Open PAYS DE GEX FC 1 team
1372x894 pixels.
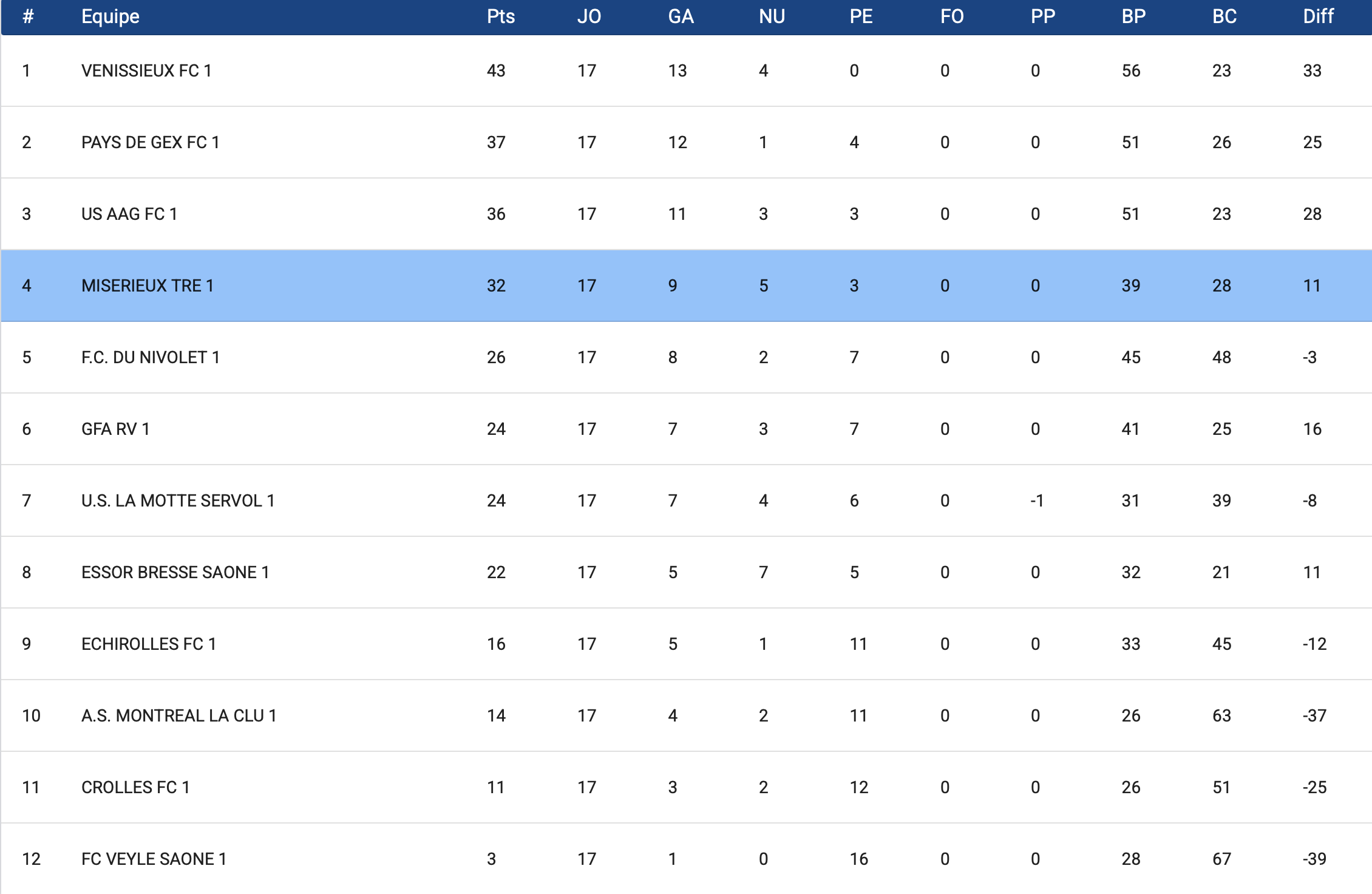pos(150,143)
